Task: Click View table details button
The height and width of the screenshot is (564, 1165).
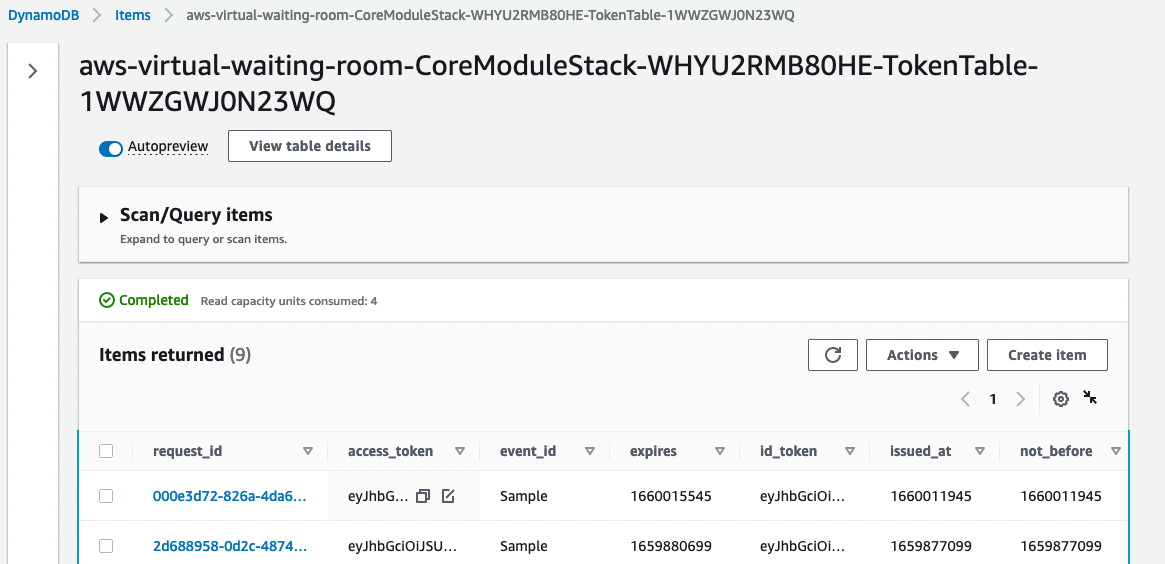Action: coord(310,146)
